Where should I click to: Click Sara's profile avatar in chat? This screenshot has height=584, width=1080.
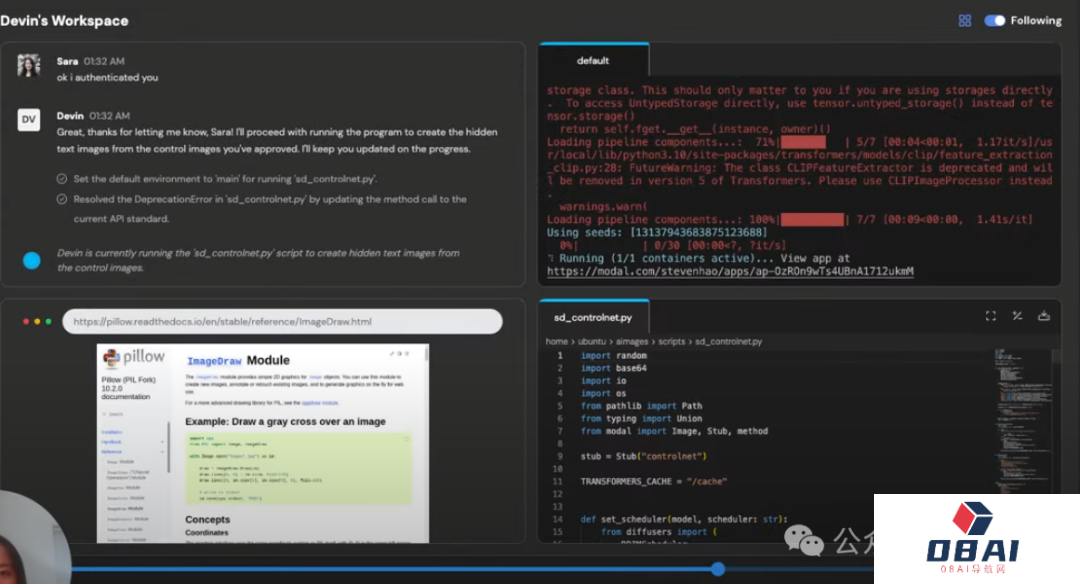coord(29,66)
